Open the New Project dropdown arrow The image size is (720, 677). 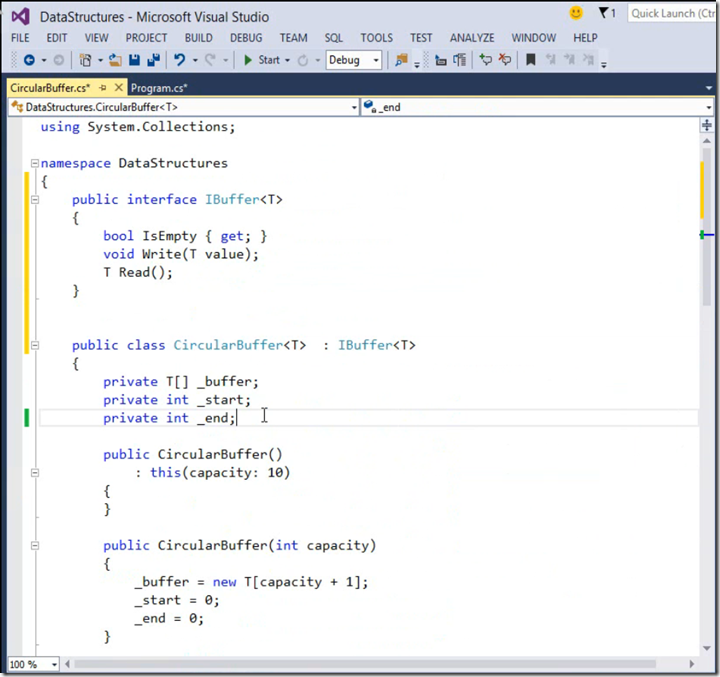click(x=100, y=61)
